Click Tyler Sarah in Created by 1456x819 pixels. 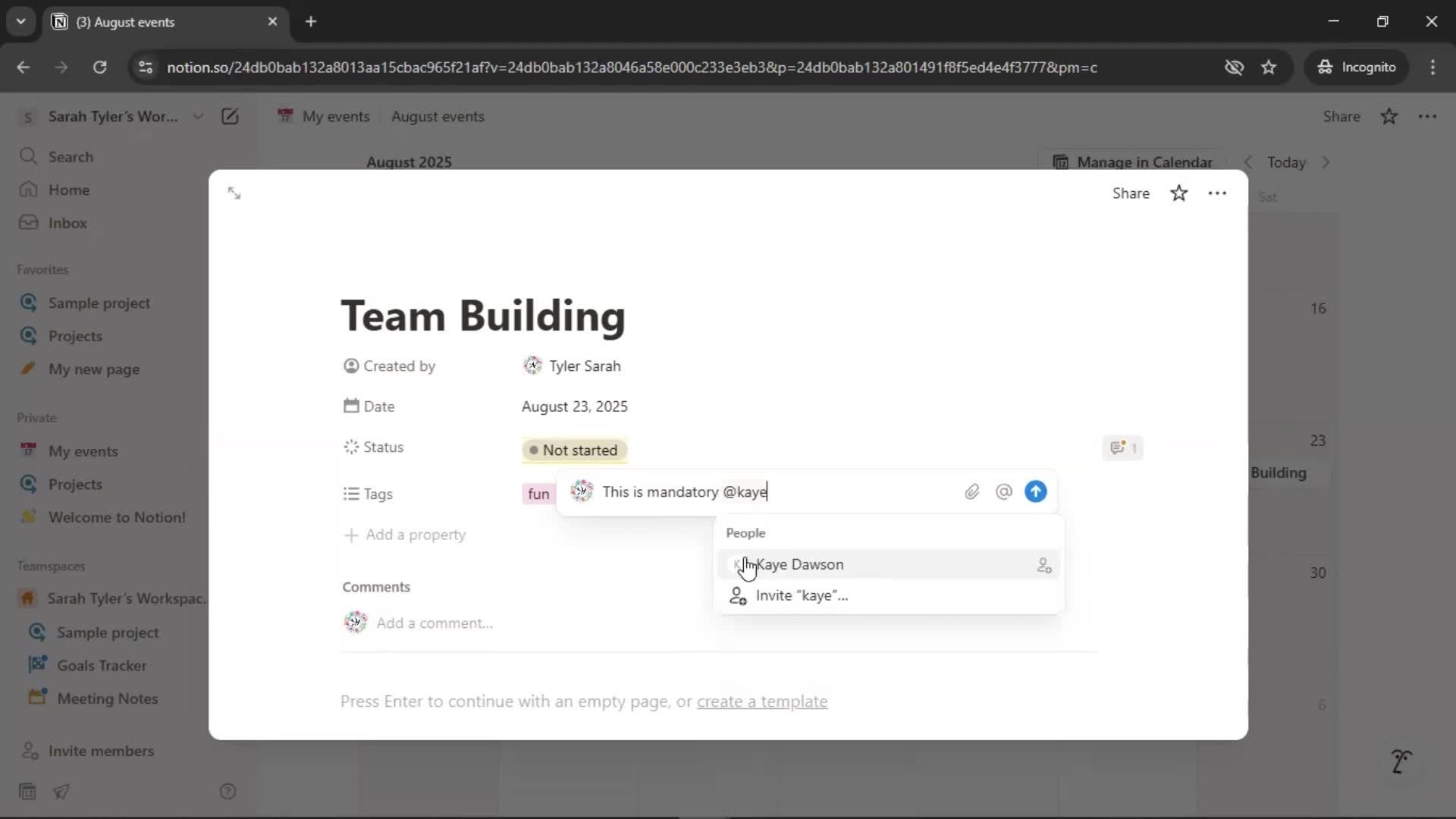tap(572, 366)
